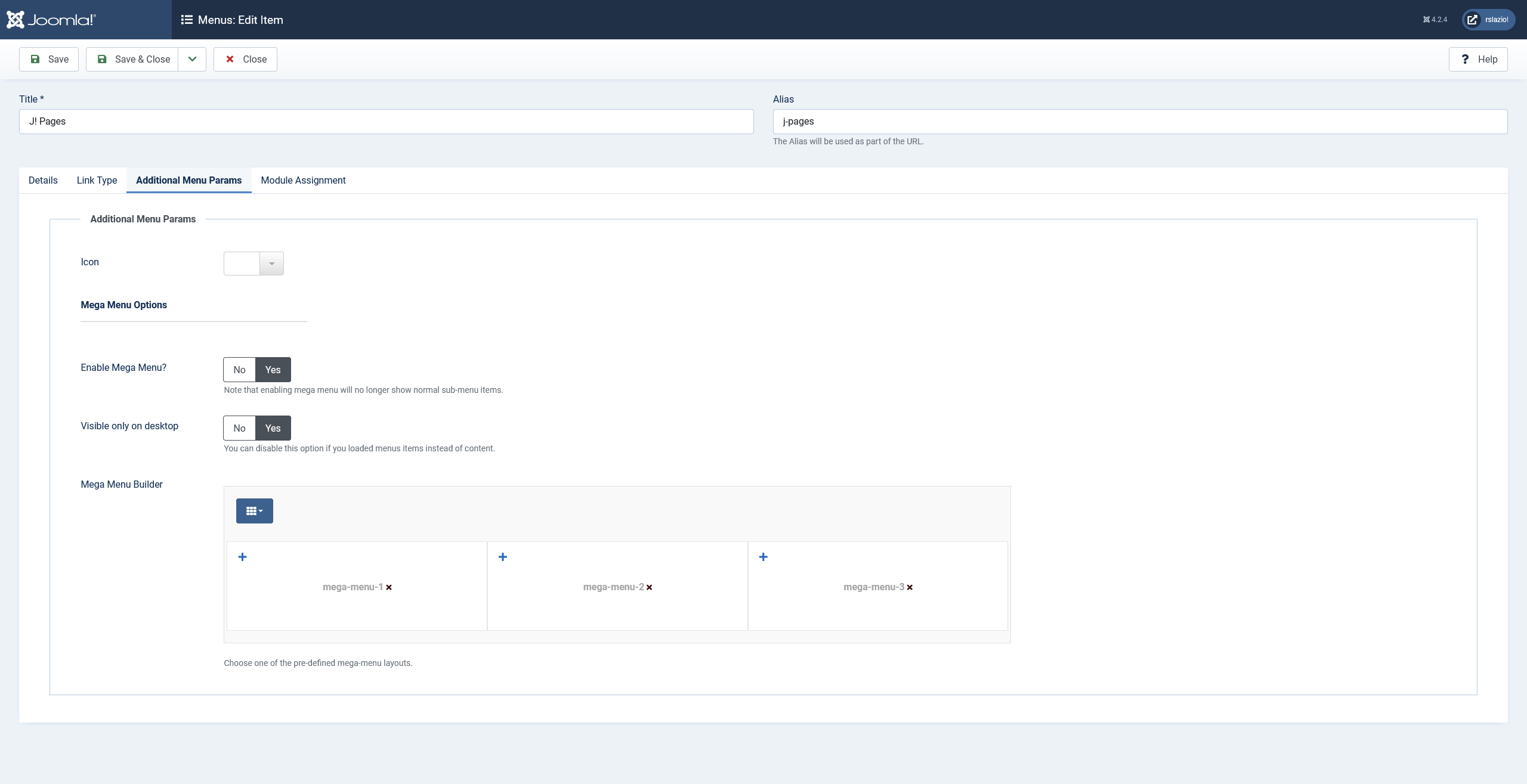1527x784 pixels.
Task: Click the Mega Menu Builder label
Action: pos(122,484)
